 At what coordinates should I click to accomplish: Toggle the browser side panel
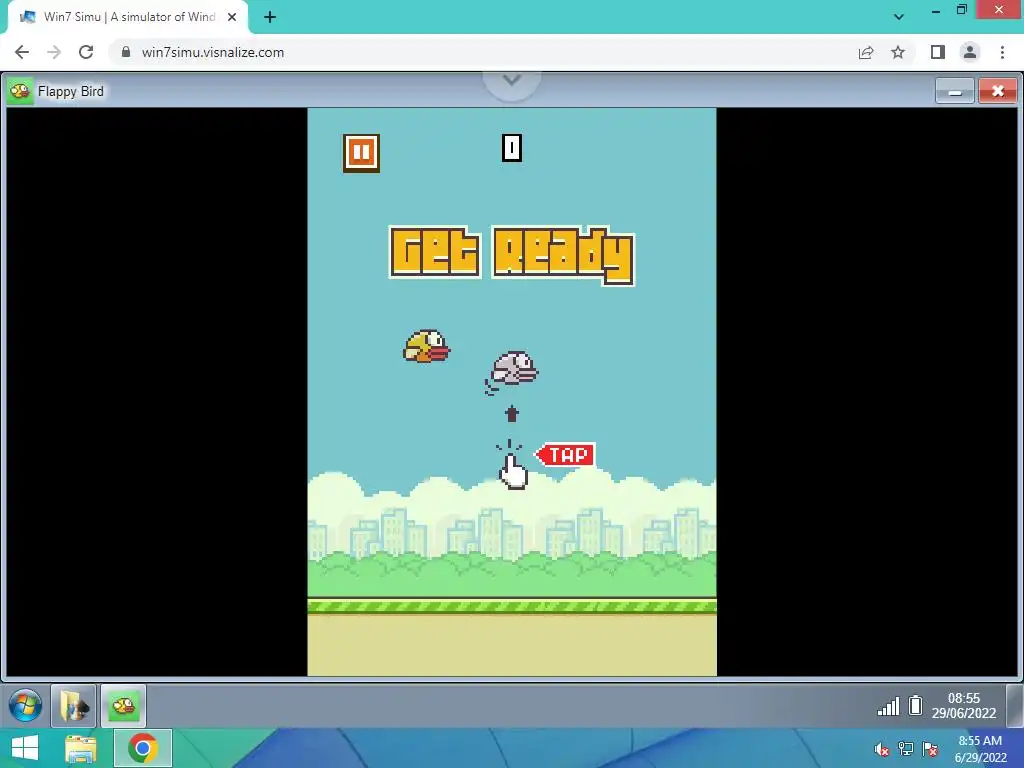pos(938,52)
